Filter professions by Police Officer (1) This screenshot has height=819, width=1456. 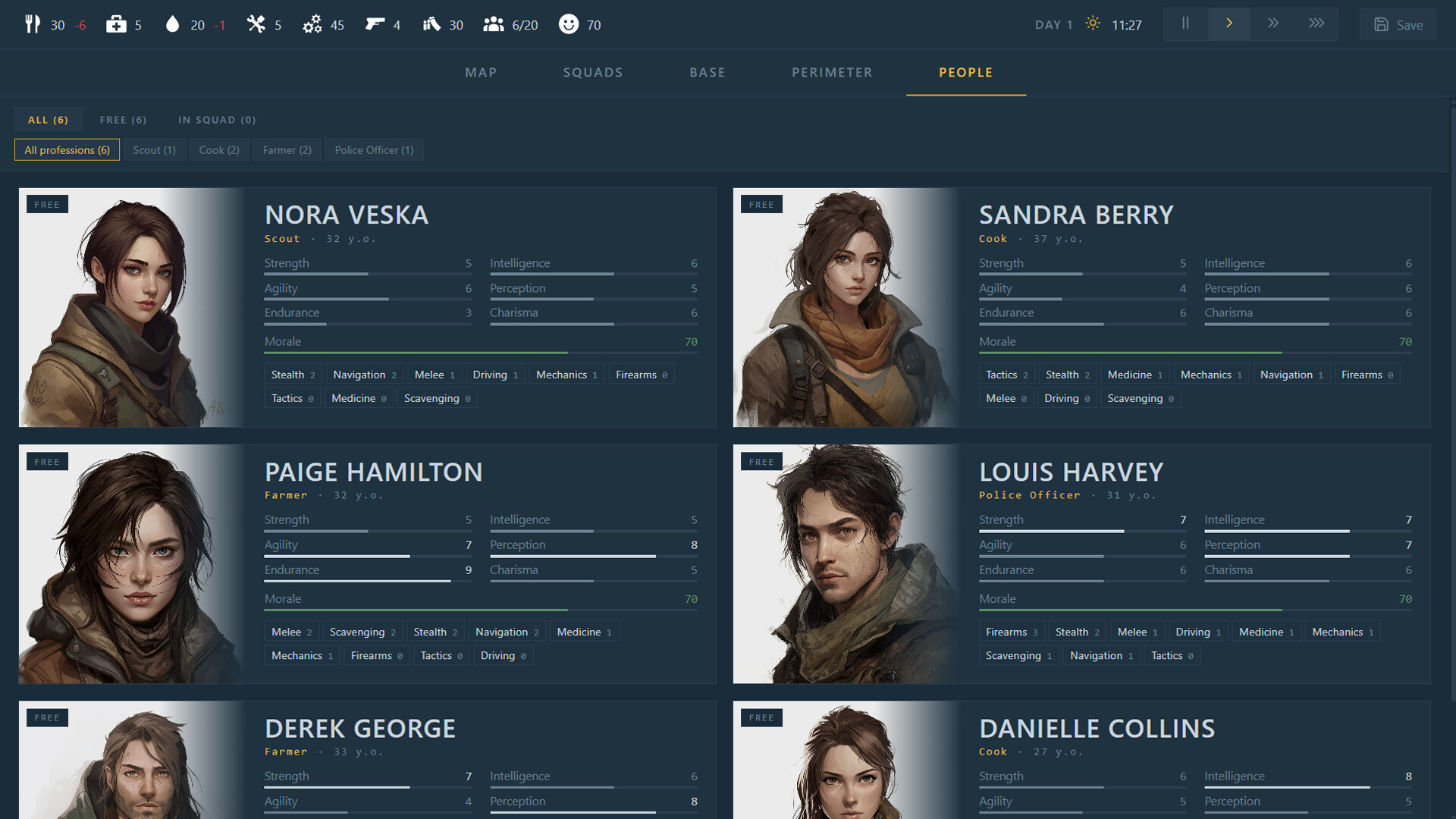pyautogui.click(x=374, y=150)
